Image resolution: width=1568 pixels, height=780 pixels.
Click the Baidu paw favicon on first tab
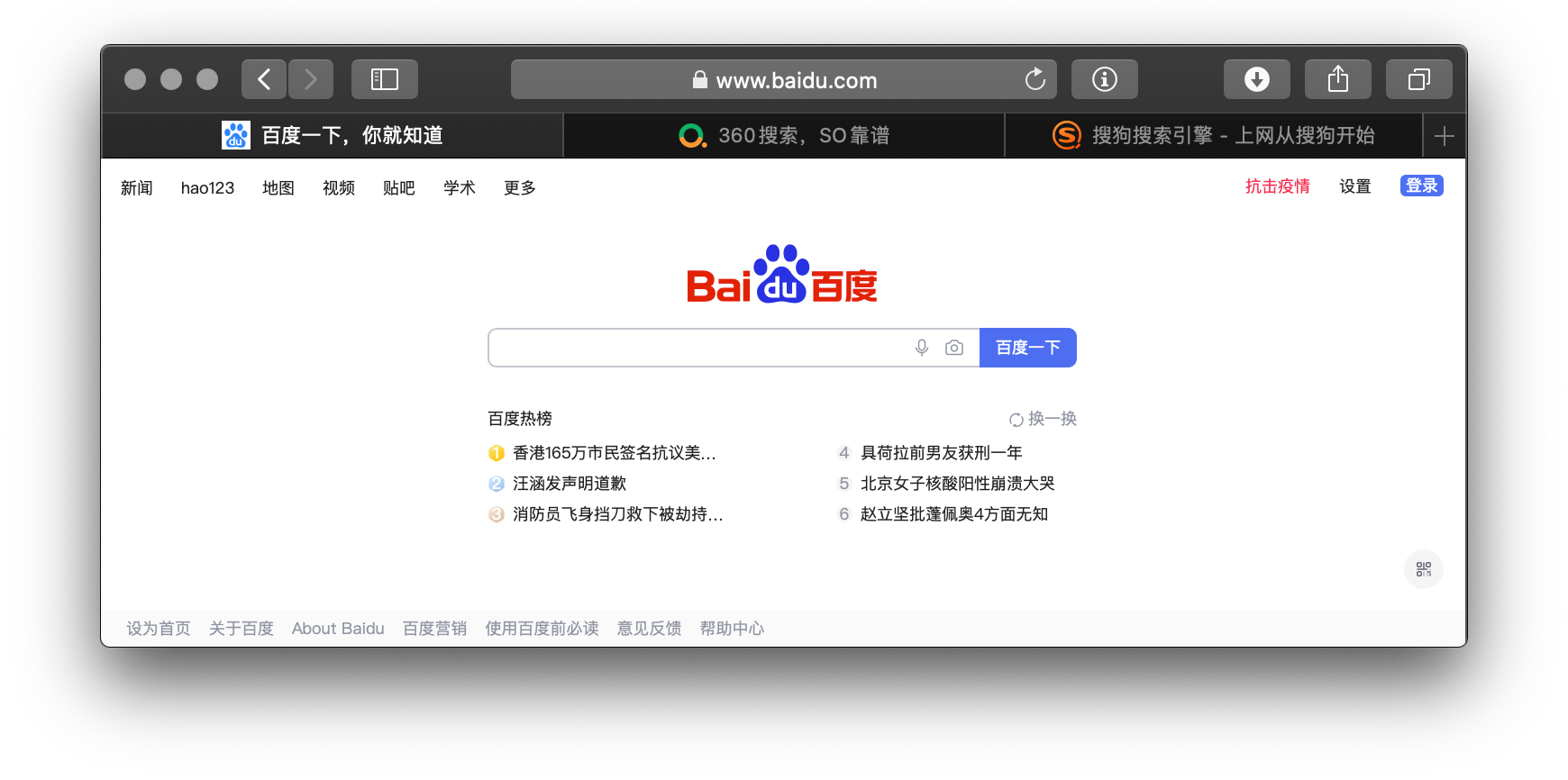coord(236,135)
